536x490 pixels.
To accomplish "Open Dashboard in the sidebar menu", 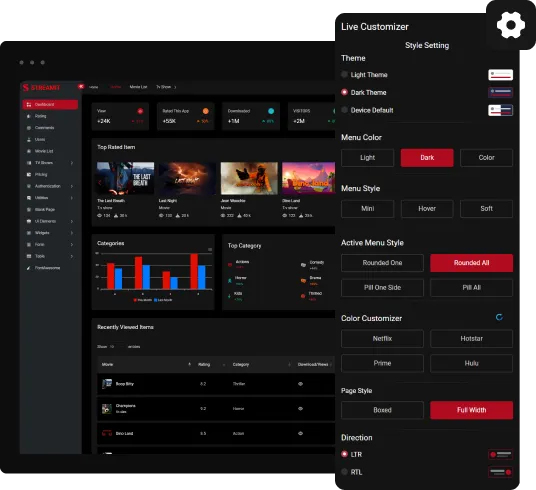I will 50,105.
